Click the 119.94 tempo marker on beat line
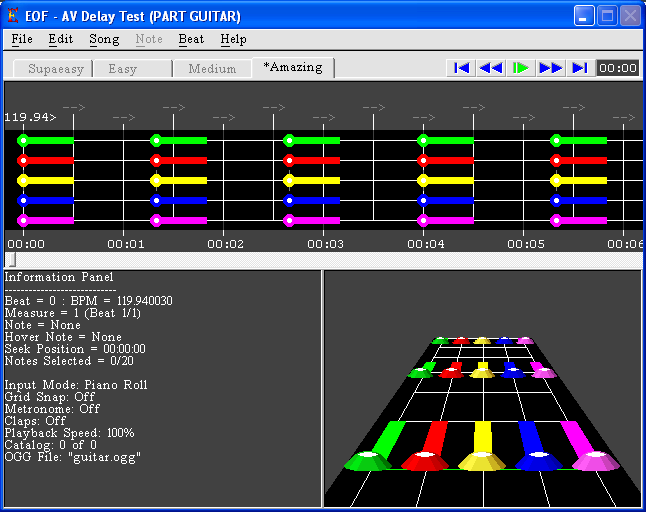The image size is (646, 512). coord(30,117)
